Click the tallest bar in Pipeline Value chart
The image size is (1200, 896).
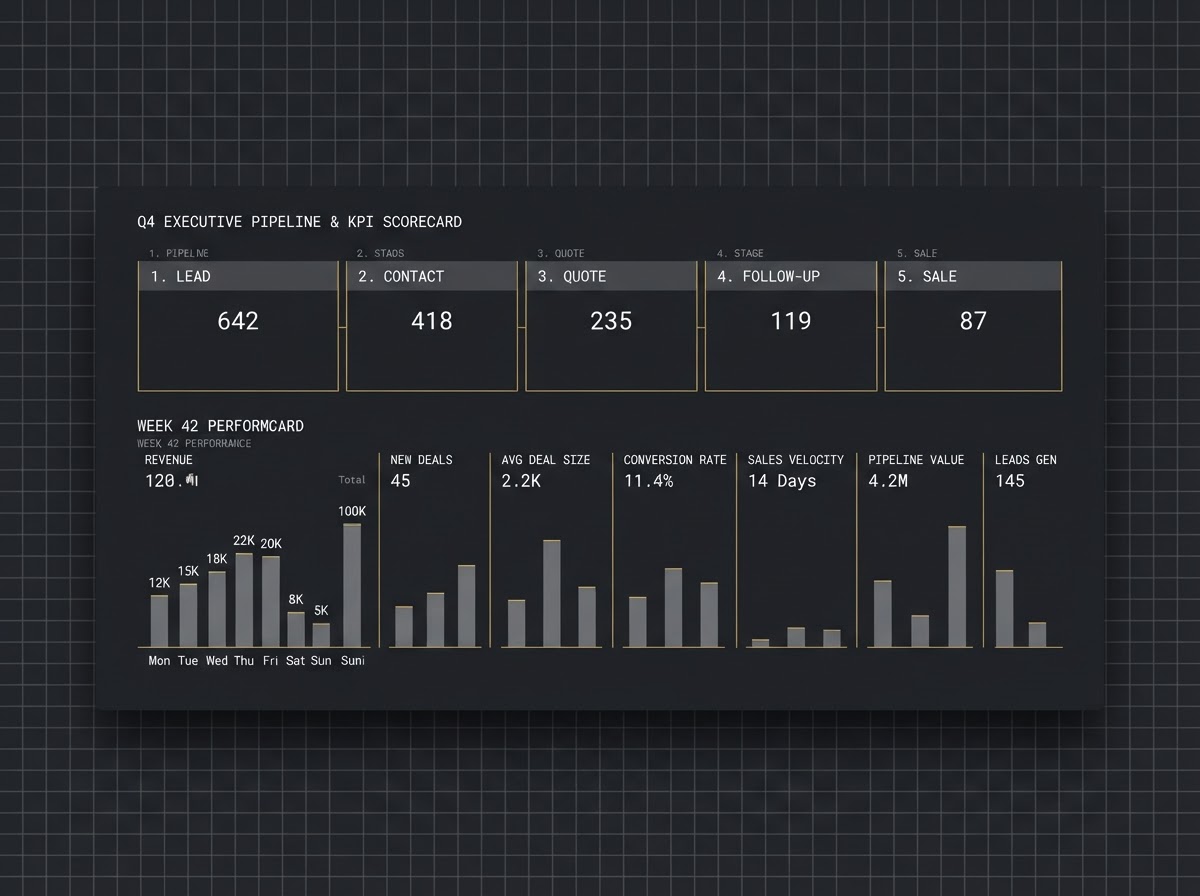click(x=957, y=587)
